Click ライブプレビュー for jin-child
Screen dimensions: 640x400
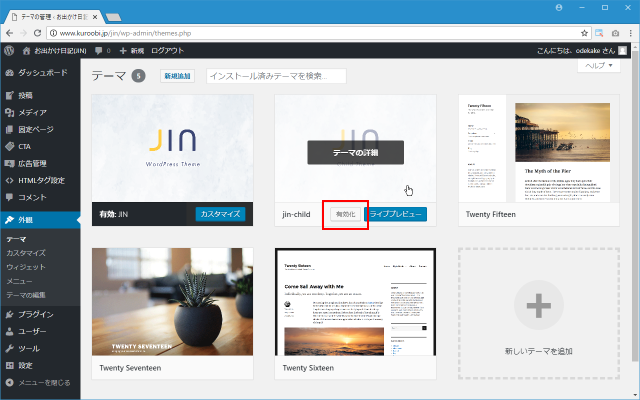click(396, 214)
